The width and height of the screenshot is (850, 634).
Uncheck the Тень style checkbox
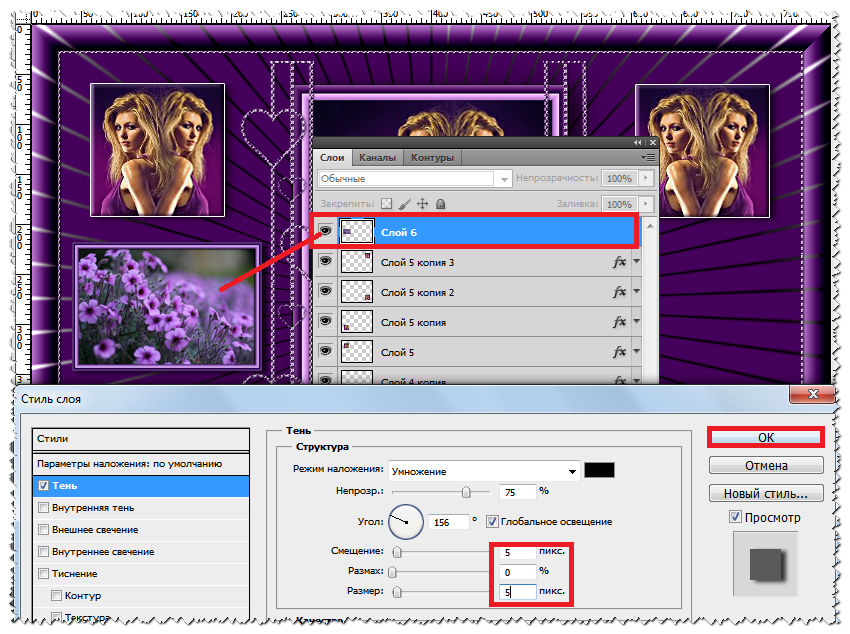pyautogui.click(x=43, y=486)
